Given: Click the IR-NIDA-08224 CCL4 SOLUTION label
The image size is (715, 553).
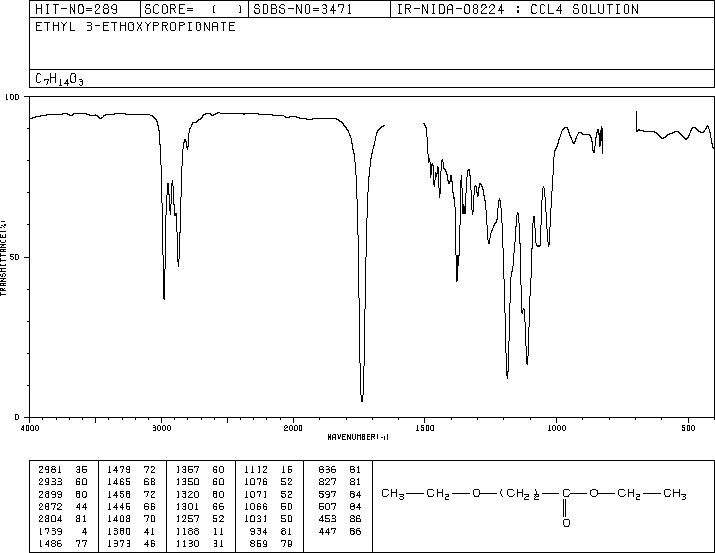Looking at the screenshot, I should pos(518,9).
